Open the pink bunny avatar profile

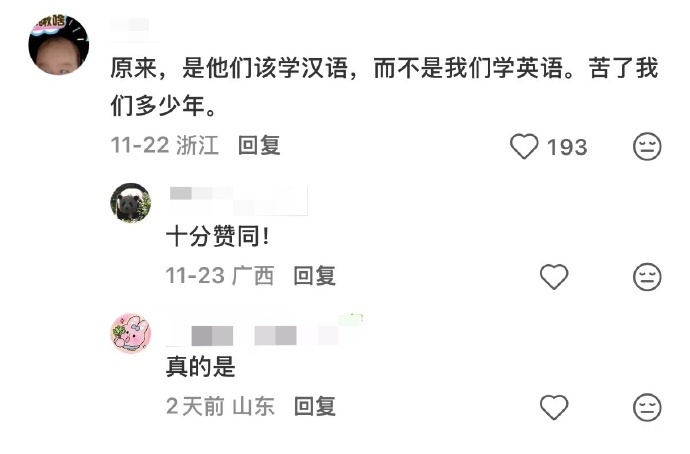point(131,333)
